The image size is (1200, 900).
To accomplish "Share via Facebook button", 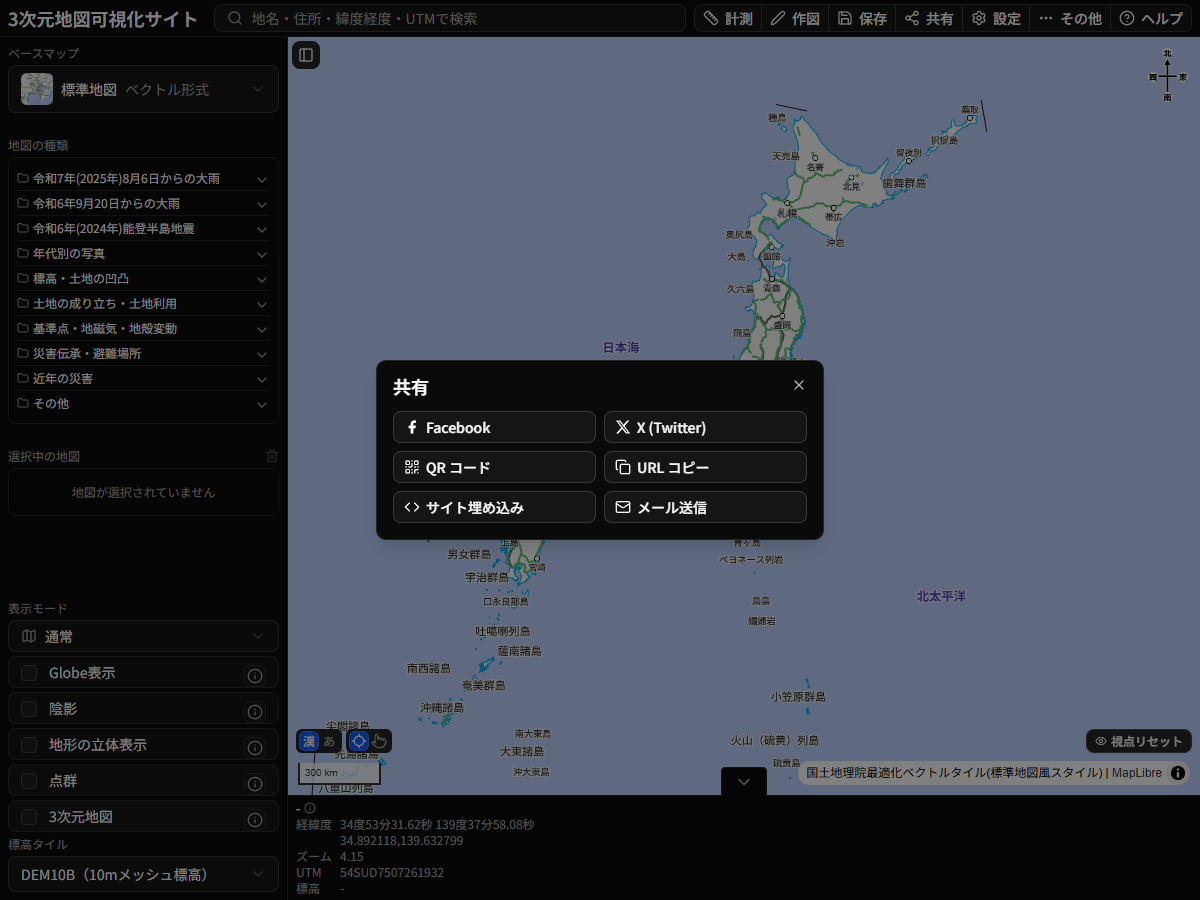I will pos(494,427).
